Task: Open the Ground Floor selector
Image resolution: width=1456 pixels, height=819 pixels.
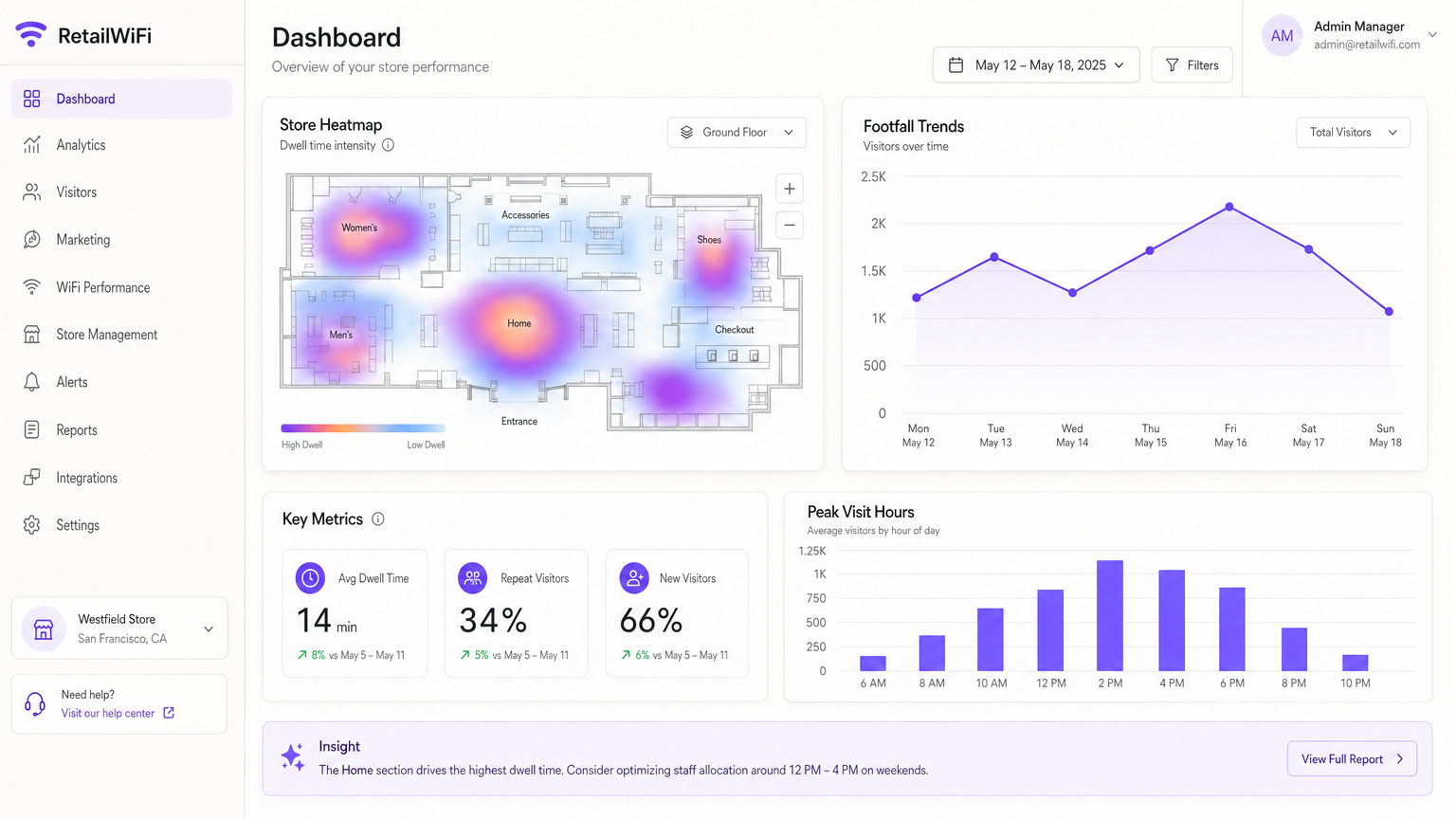Action: point(737,132)
